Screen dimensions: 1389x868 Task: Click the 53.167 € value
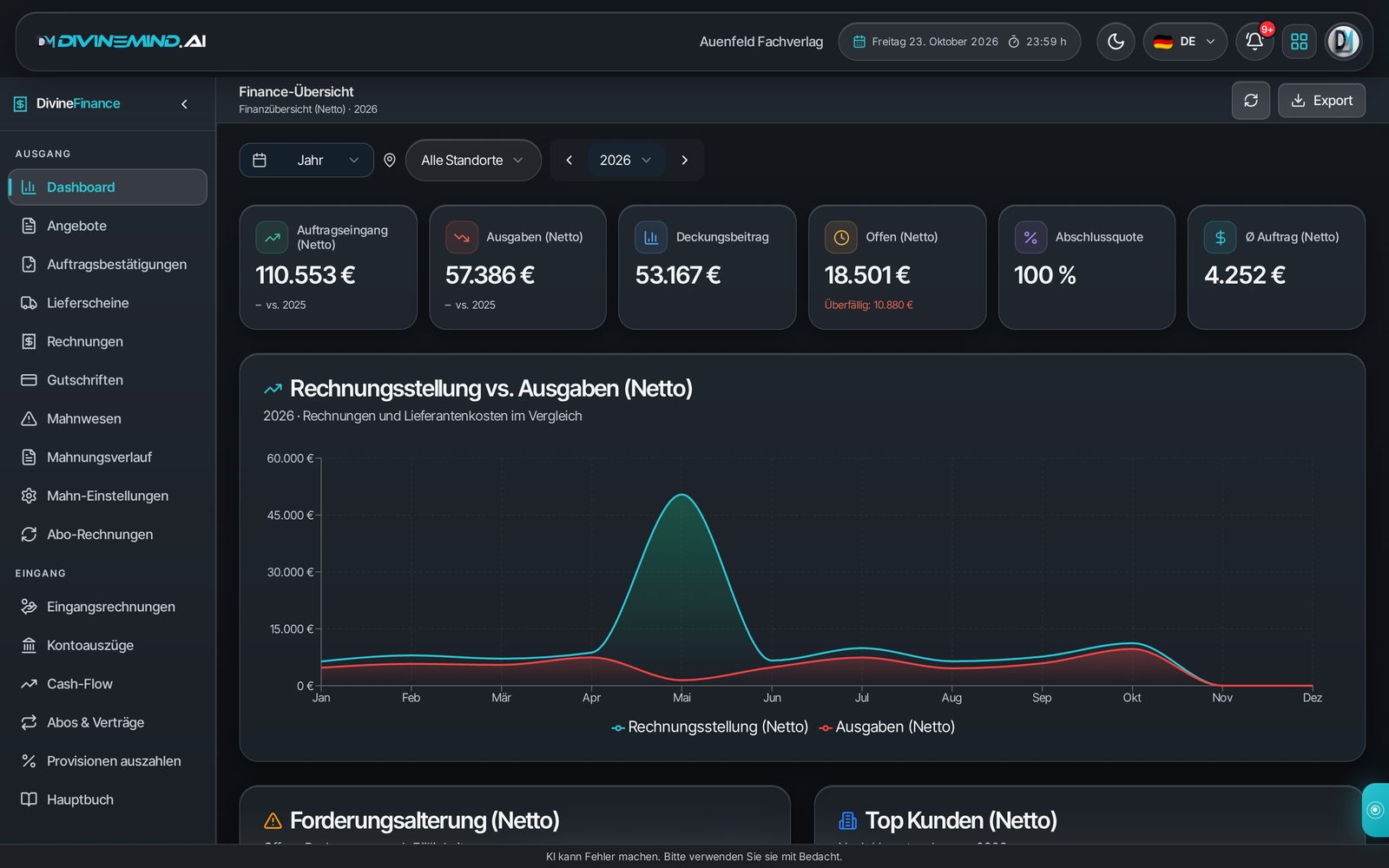[678, 275]
